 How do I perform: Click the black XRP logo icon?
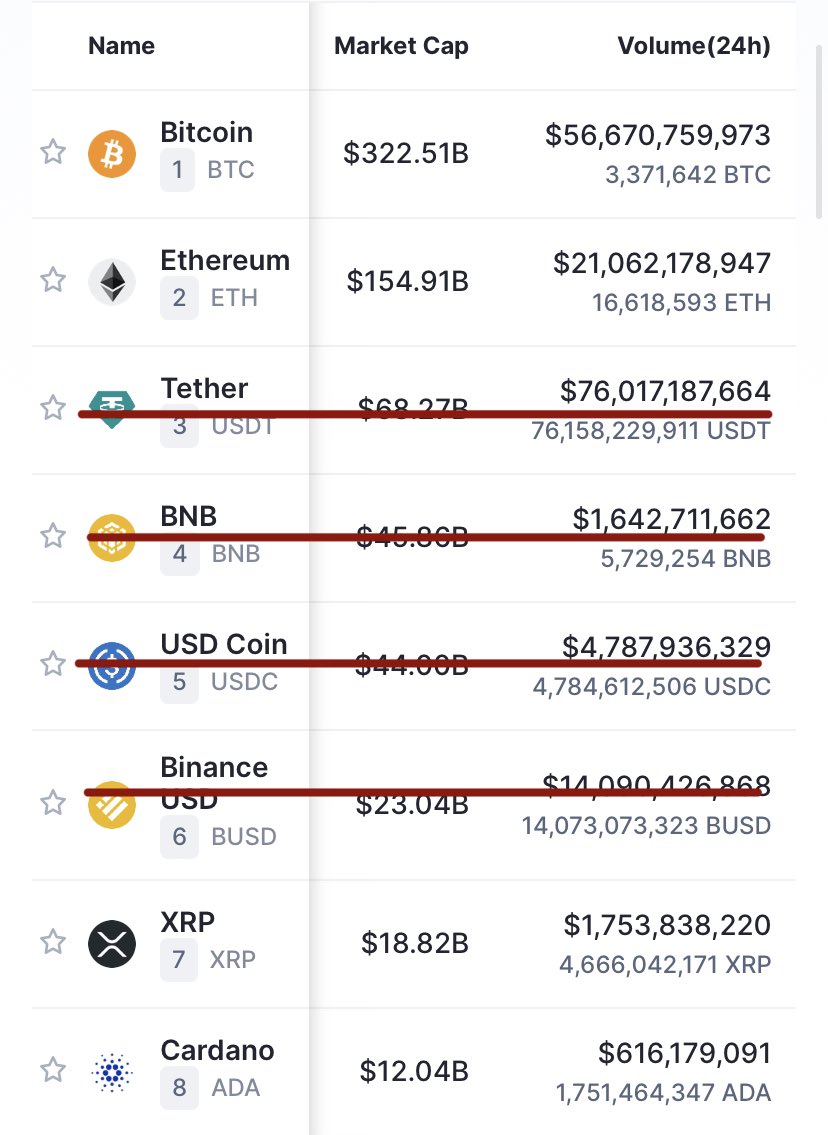click(111, 943)
